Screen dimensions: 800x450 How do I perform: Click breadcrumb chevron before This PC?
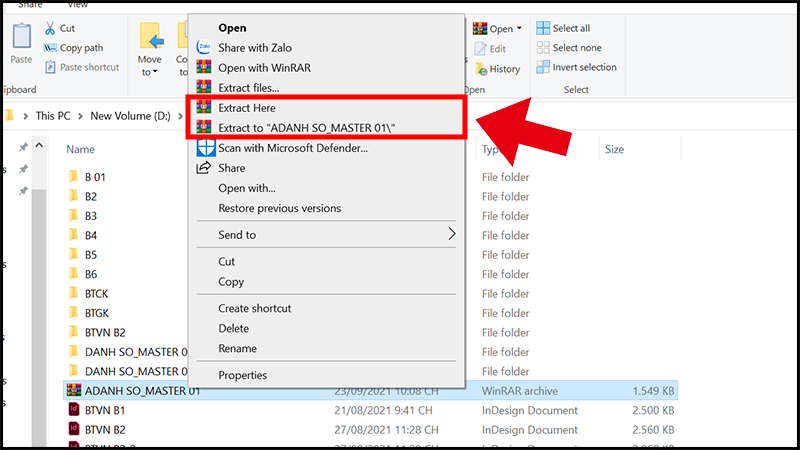click(x=26, y=116)
